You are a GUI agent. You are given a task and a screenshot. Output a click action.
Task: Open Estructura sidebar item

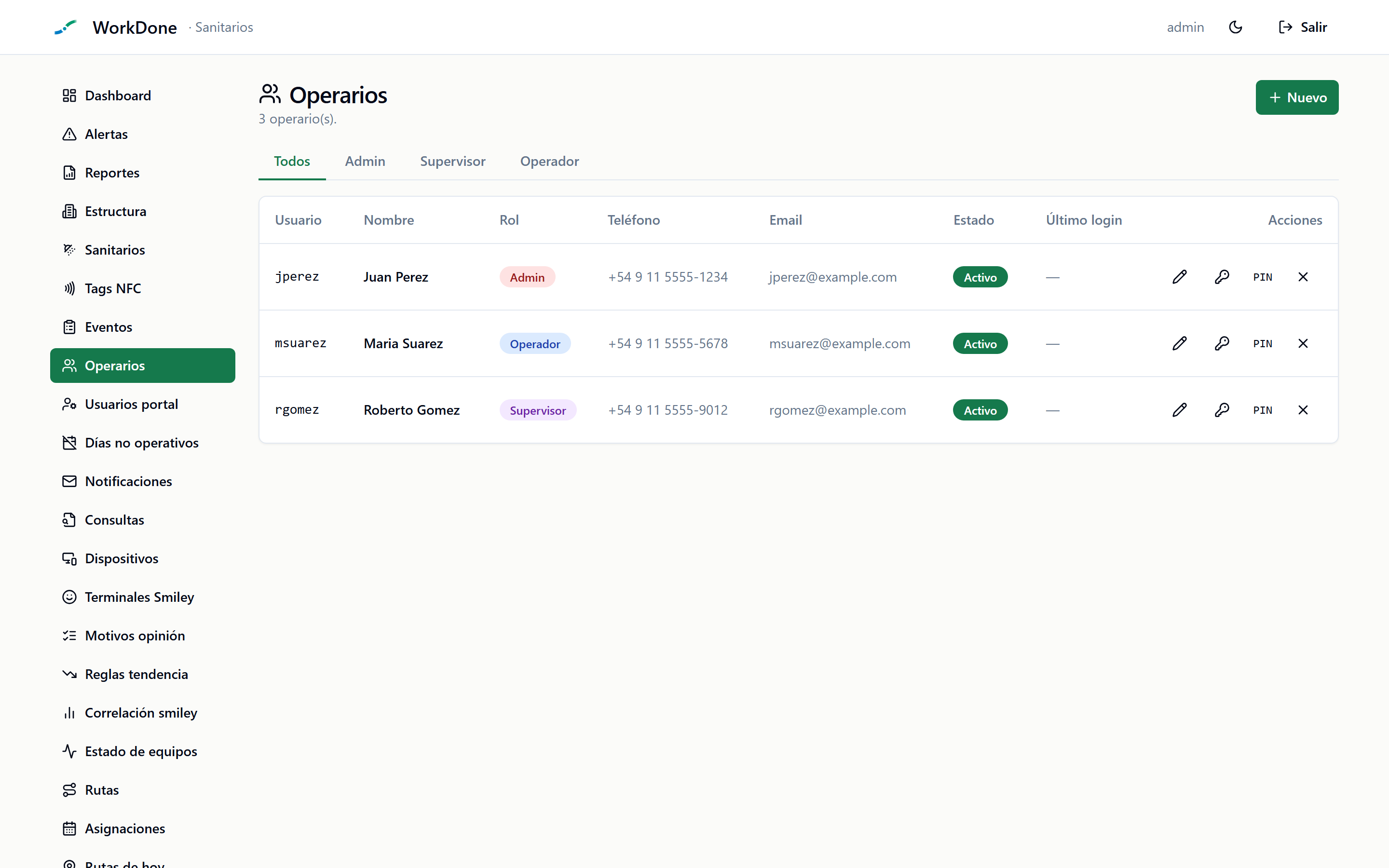click(142, 211)
